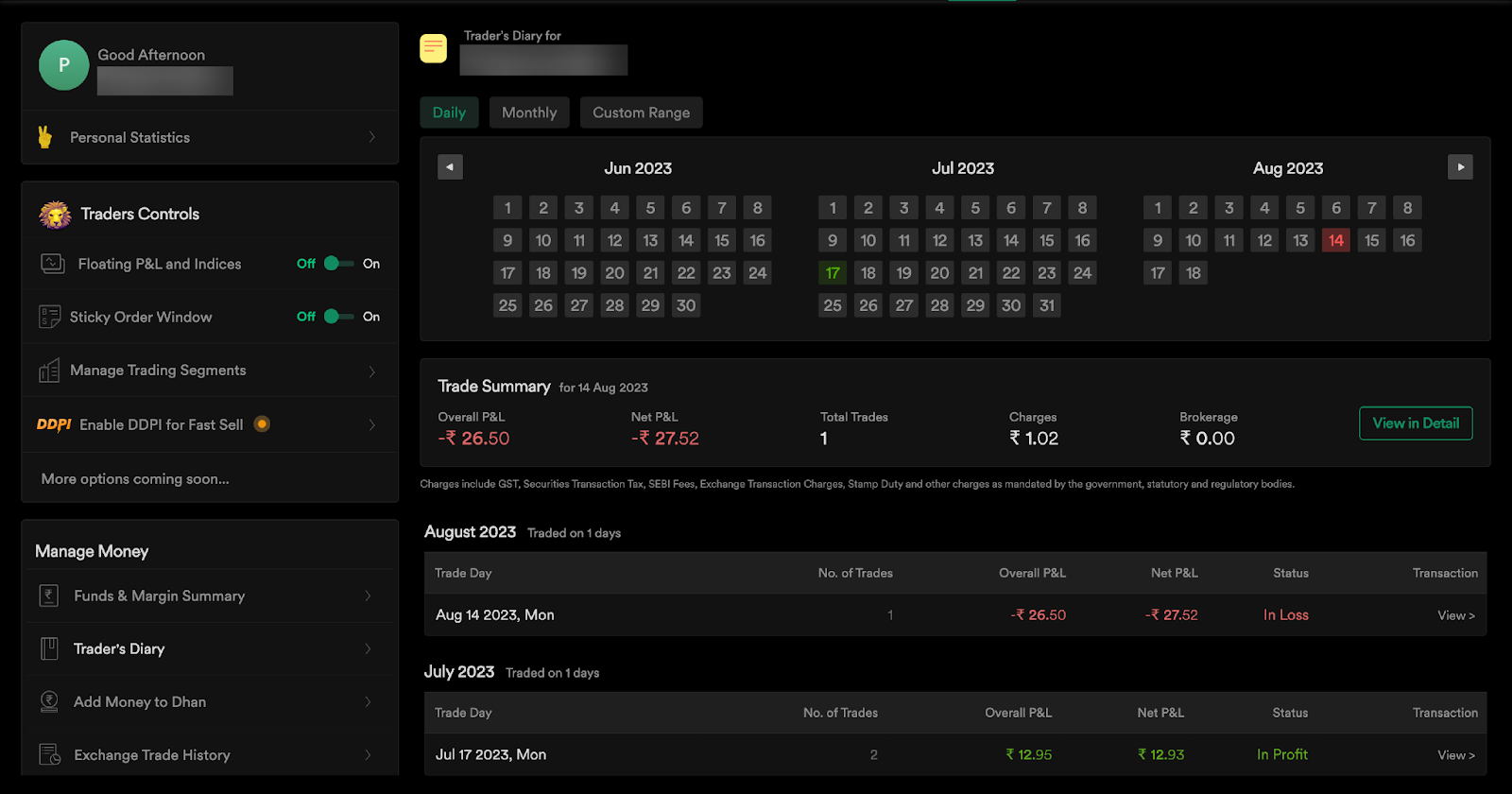The height and width of the screenshot is (794, 1512).
Task: Select date 30 in Jun 2023 calendar
Action: pyautogui.click(x=686, y=305)
